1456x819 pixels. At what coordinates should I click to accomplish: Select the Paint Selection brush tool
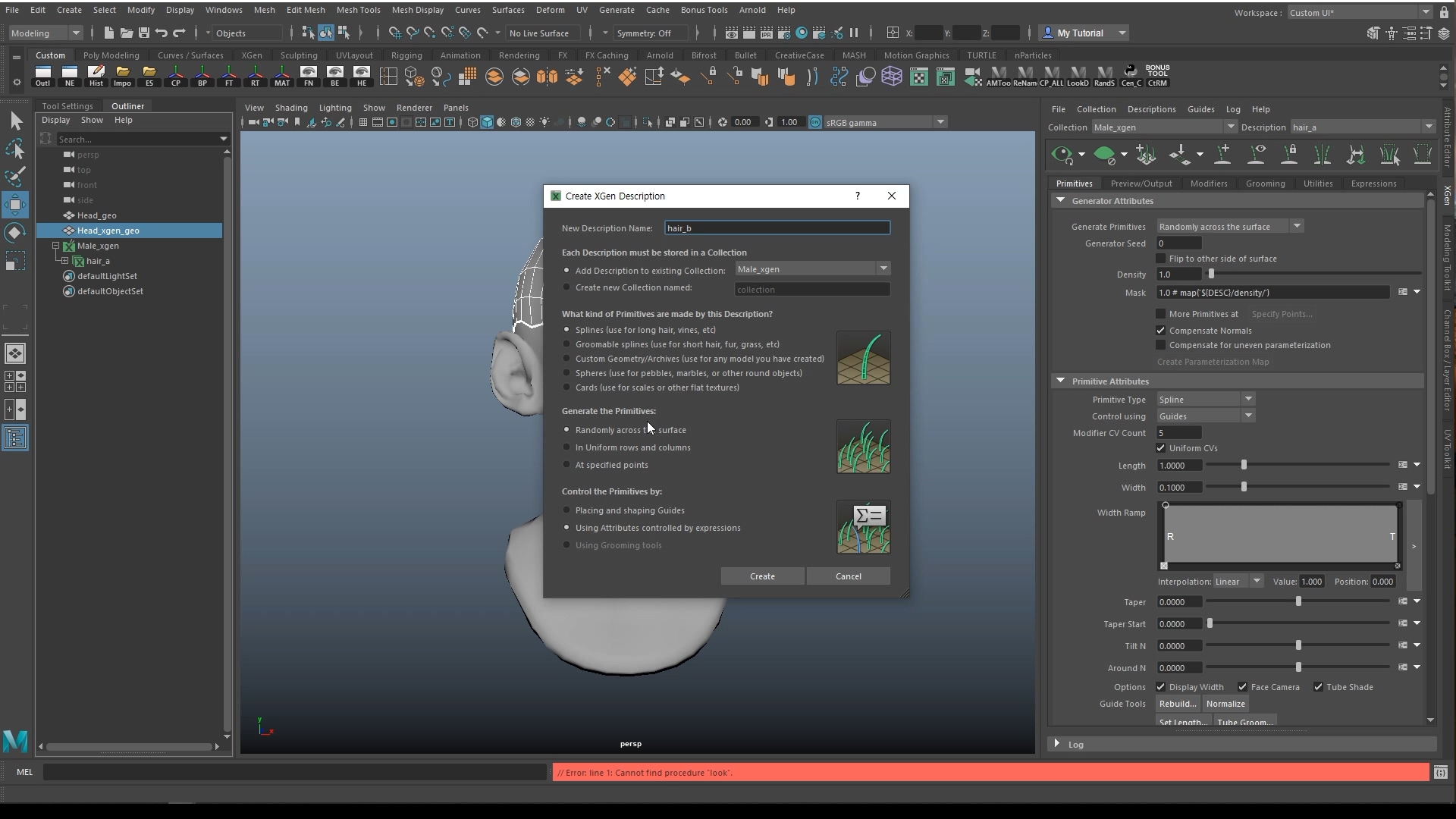tap(15, 177)
